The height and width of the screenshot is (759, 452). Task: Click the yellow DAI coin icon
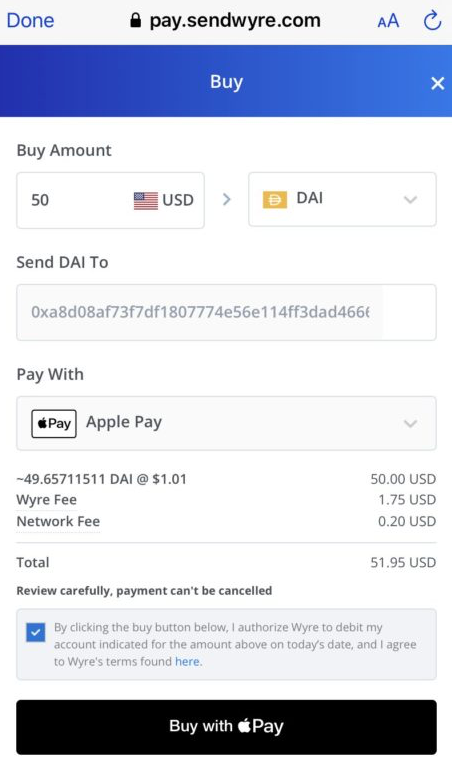(x=275, y=199)
